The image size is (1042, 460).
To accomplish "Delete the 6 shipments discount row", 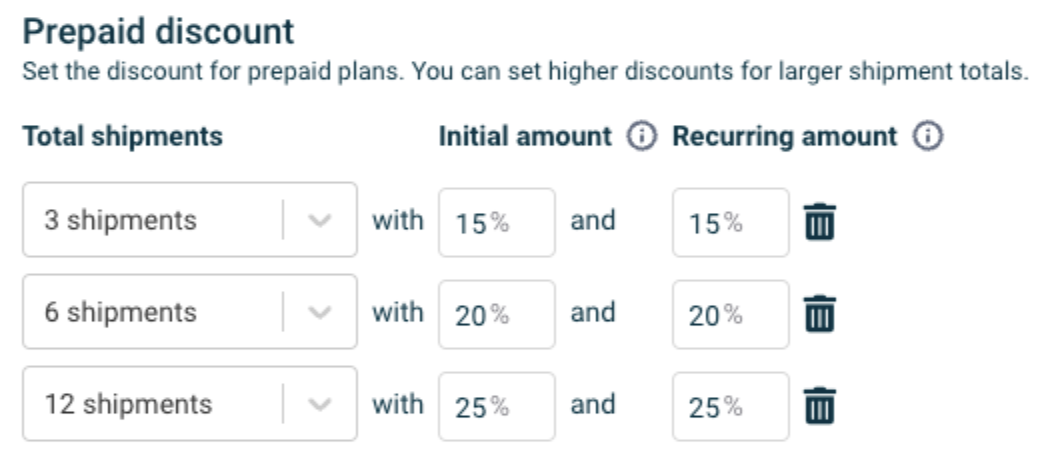I will pos(820,314).
